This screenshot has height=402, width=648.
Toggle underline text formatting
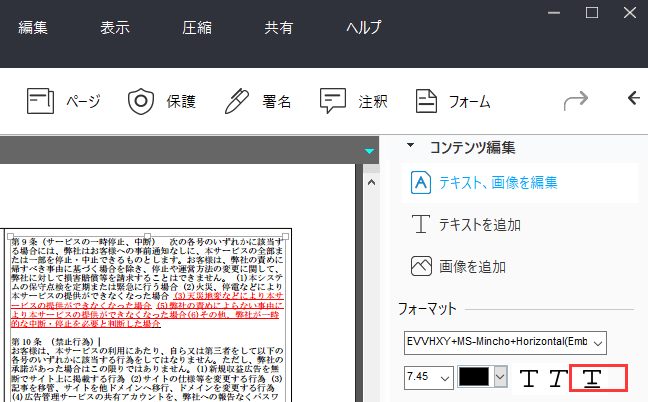[592, 378]
